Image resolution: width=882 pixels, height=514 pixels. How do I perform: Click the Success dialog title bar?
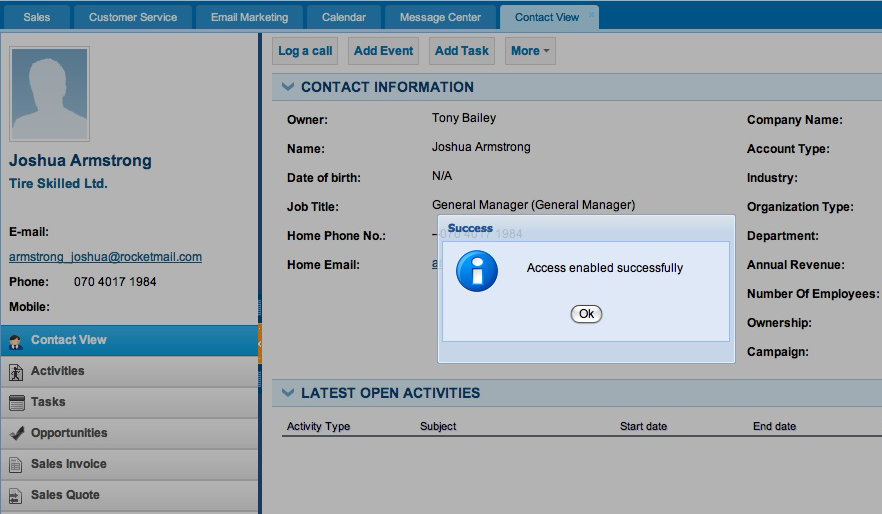point(586,228)
